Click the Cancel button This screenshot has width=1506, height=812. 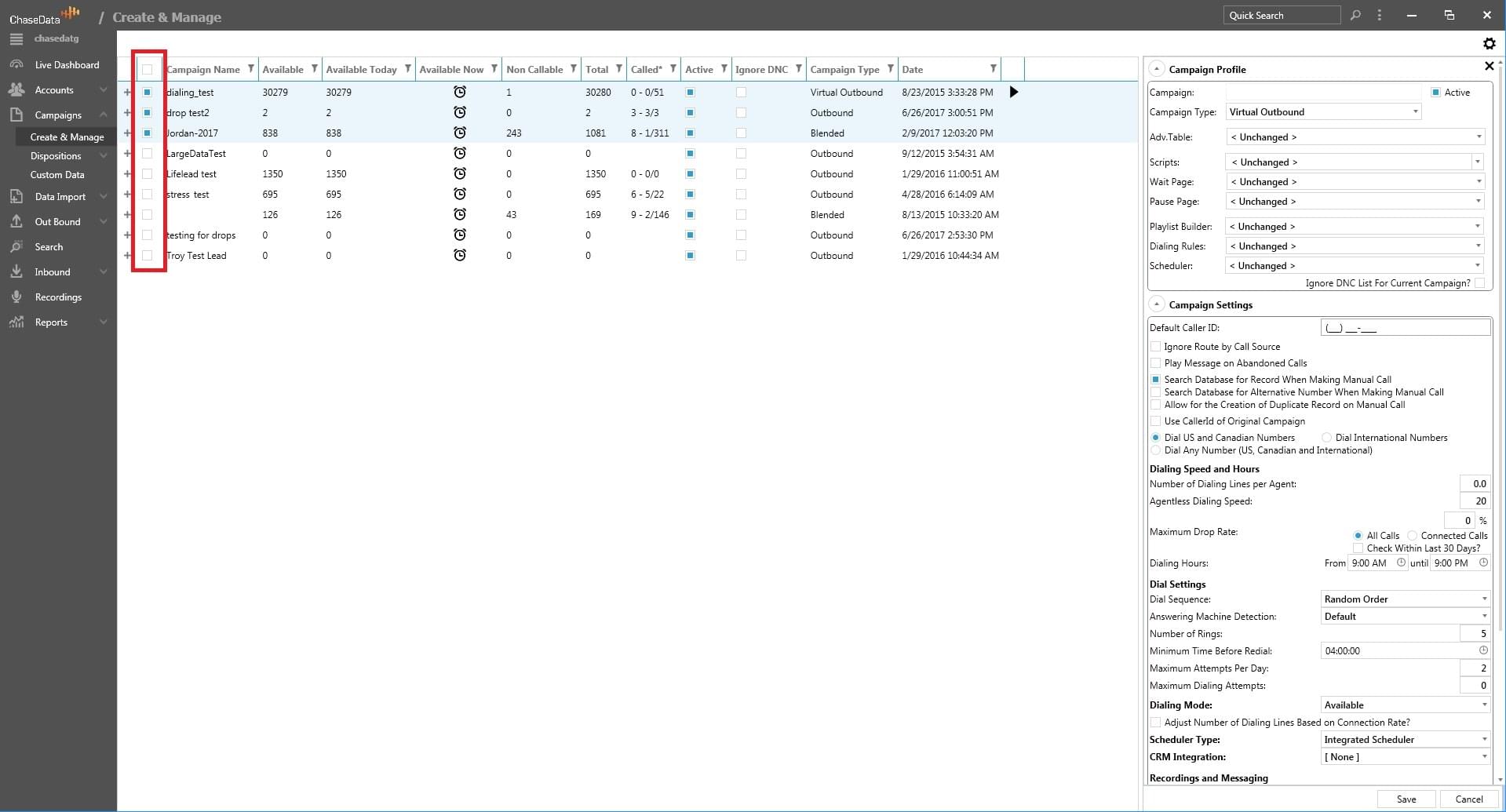click(x=1468, y=799)
